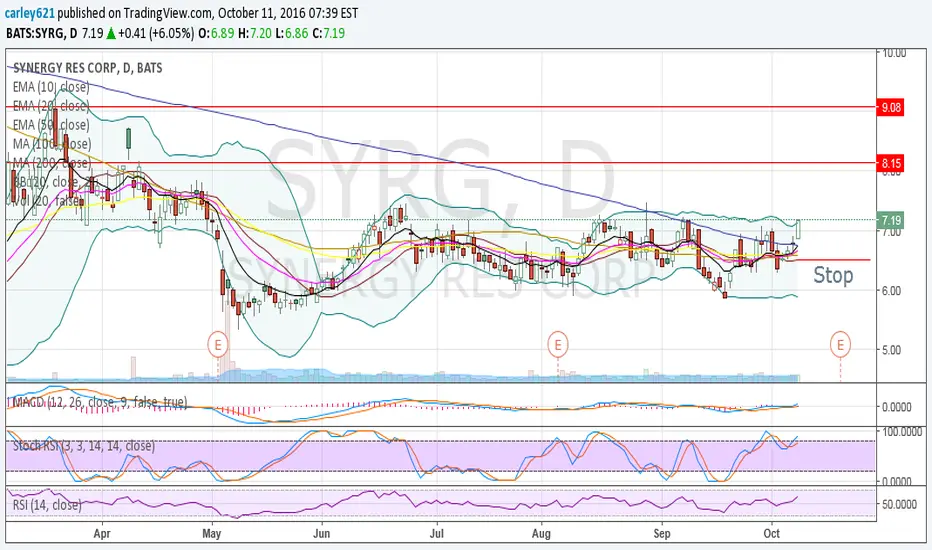
Task: Click the MACD (12, 26, close, 9) label
Action: pos(99,403)
